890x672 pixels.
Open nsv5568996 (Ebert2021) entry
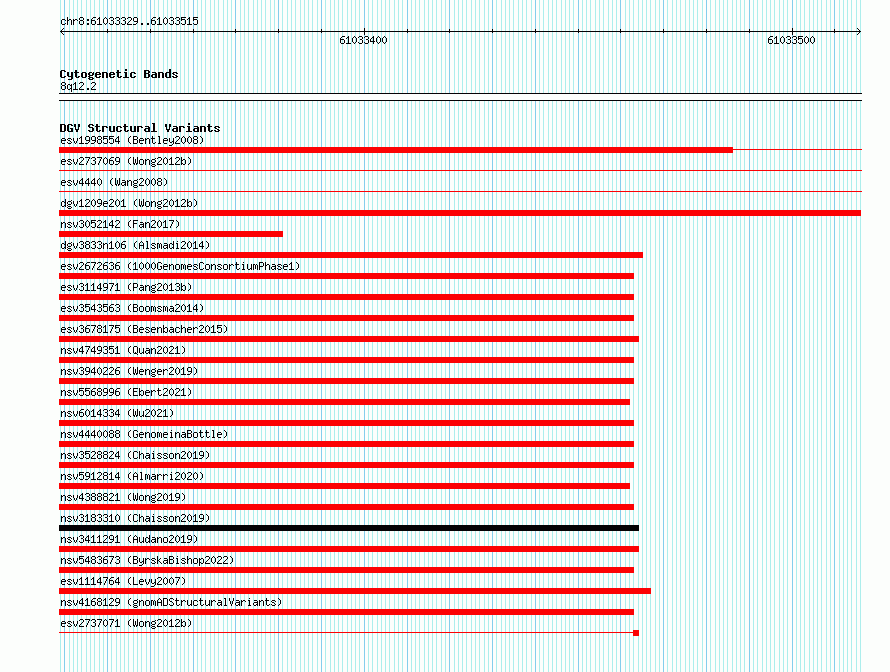click(x=126, y=392)
